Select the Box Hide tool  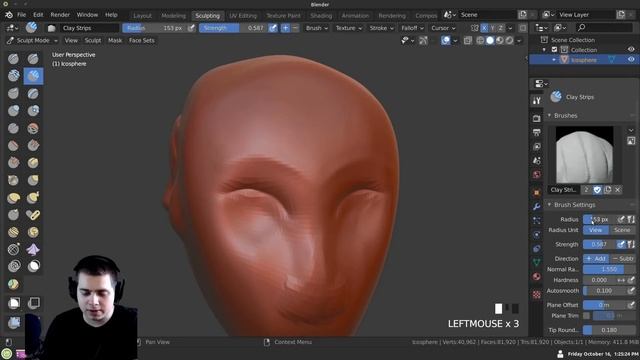[x=33, y=303]
